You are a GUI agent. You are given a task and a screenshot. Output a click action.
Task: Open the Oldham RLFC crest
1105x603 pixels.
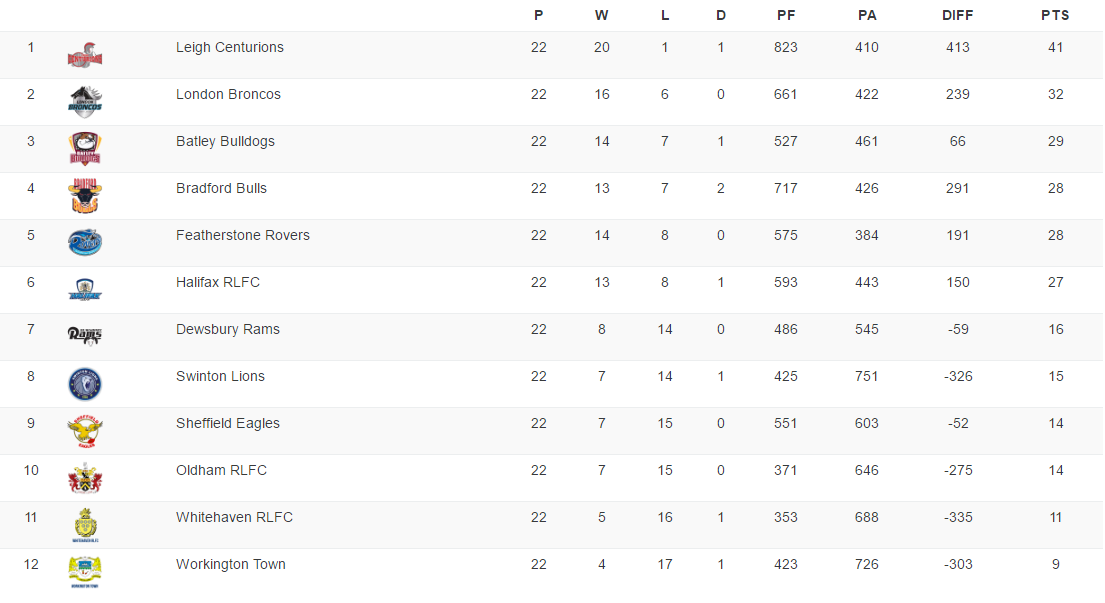85,478
